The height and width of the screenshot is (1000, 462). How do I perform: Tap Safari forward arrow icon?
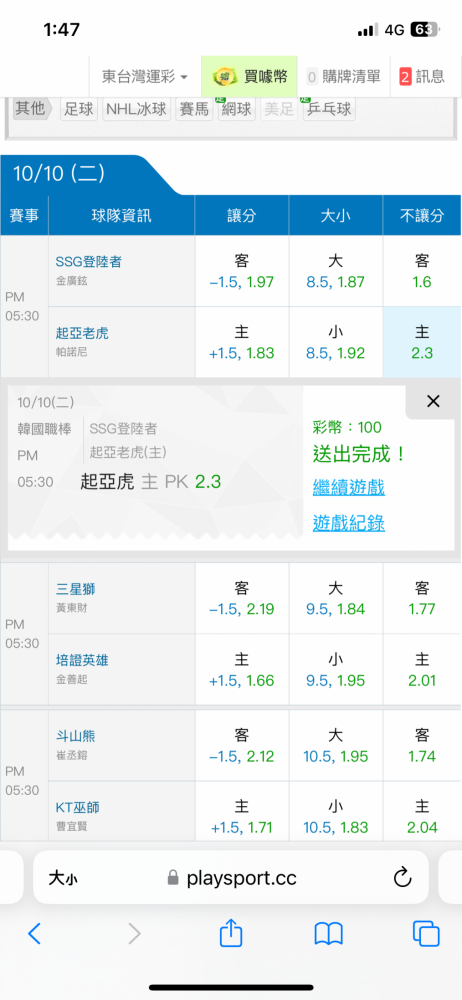134,934
